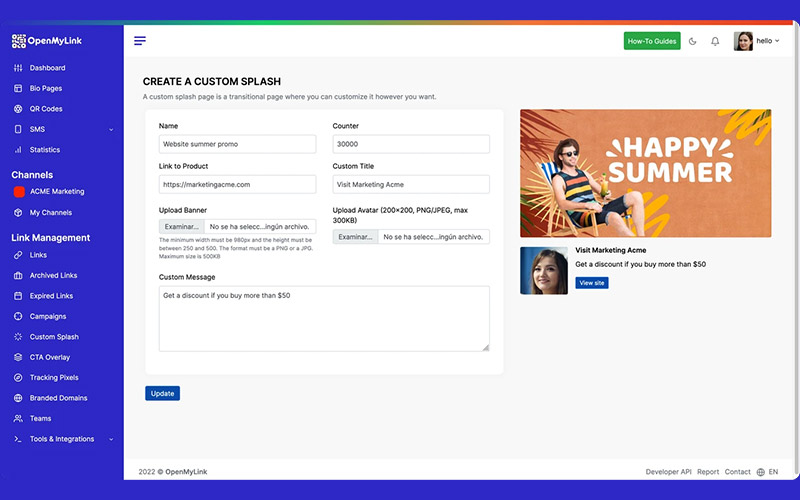800x500 pixels.
Task: Expand Tools & Integrations chevron
Action: (x=111, y=439)
